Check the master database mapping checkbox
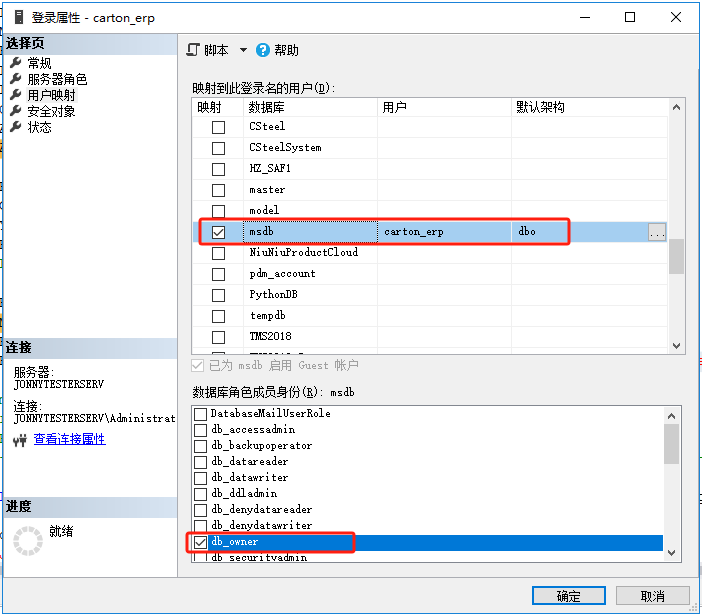 click(218, 190)
